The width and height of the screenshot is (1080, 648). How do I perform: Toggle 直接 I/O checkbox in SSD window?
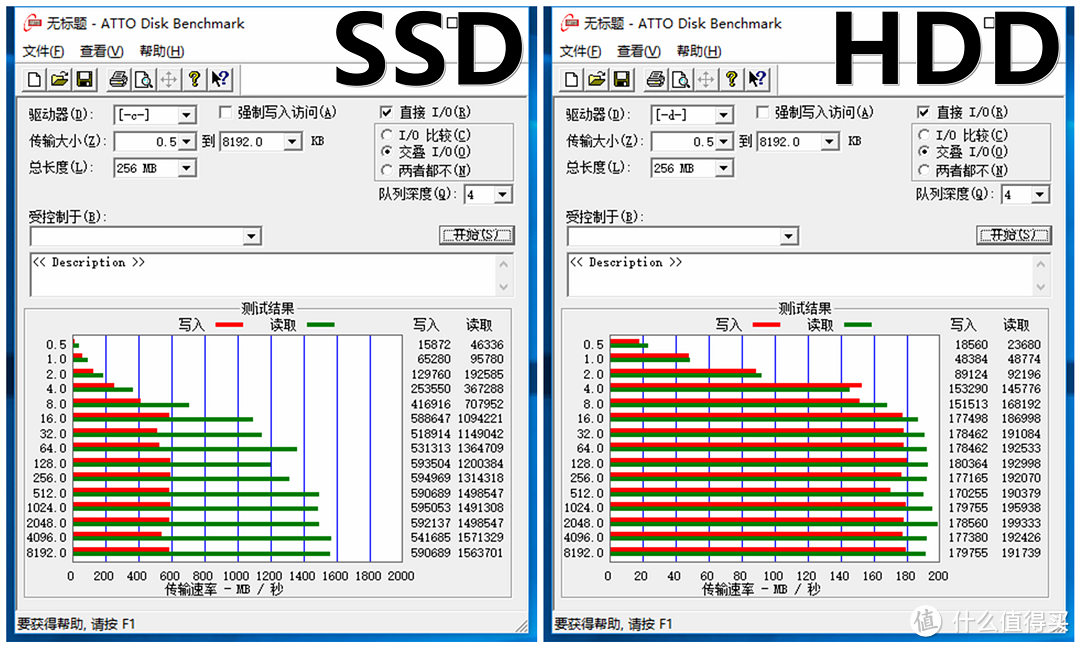(x=386, y=112)
